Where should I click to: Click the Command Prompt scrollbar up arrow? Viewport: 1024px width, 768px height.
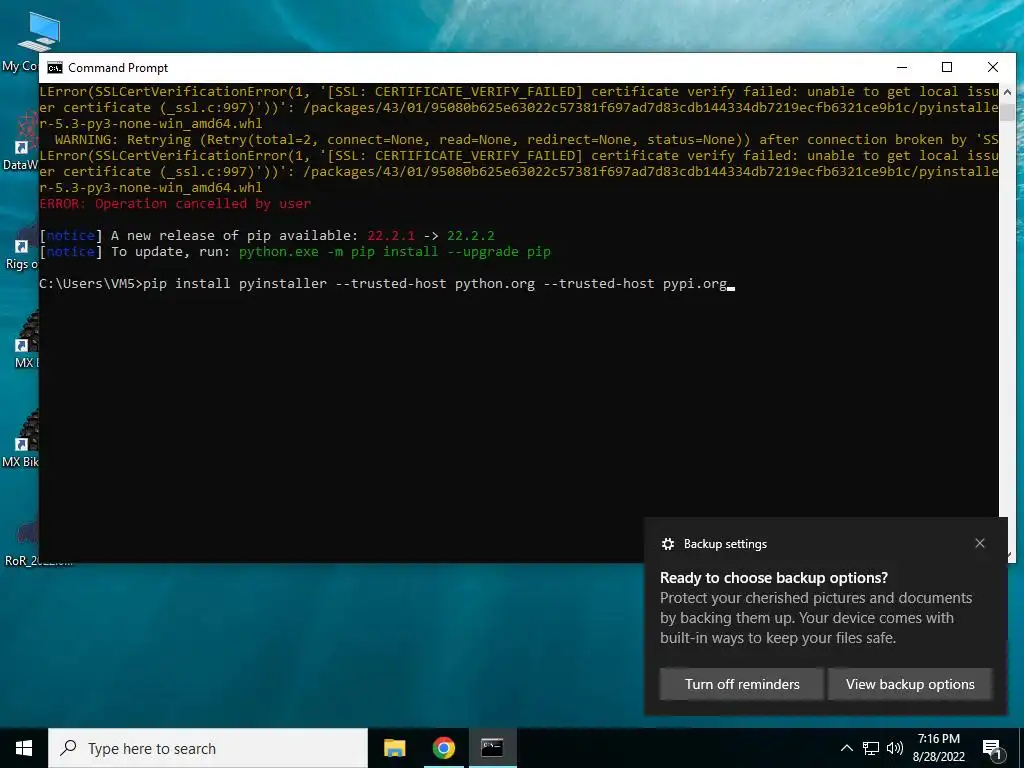click(1006, 92)
